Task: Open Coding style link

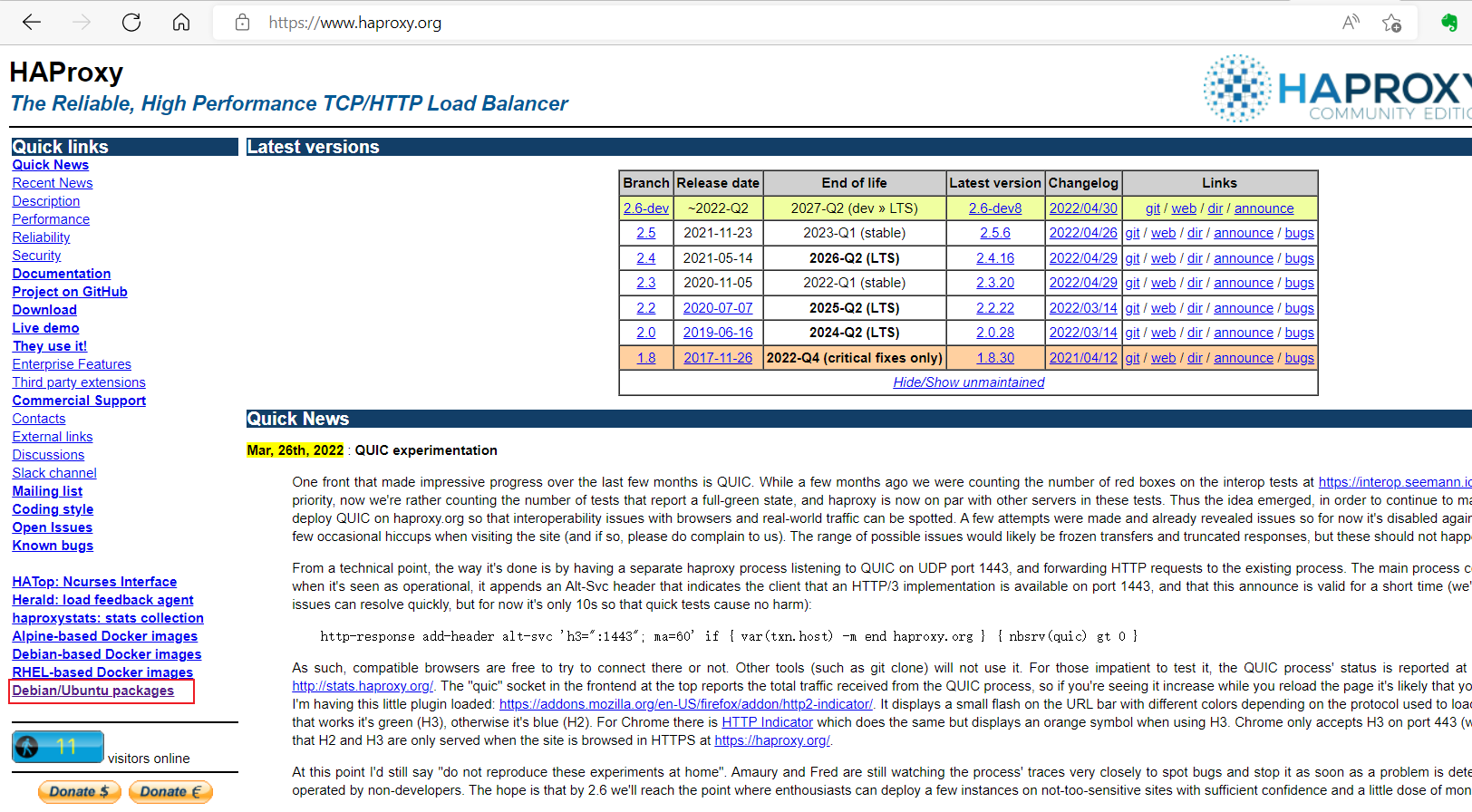Action: coord(53,509)
